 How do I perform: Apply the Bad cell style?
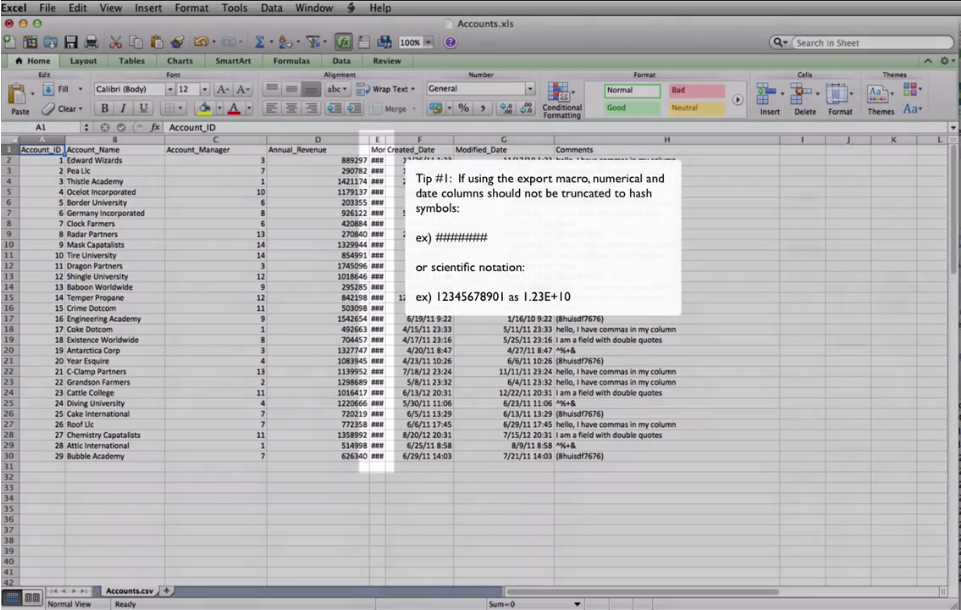(x=697, y=91)
